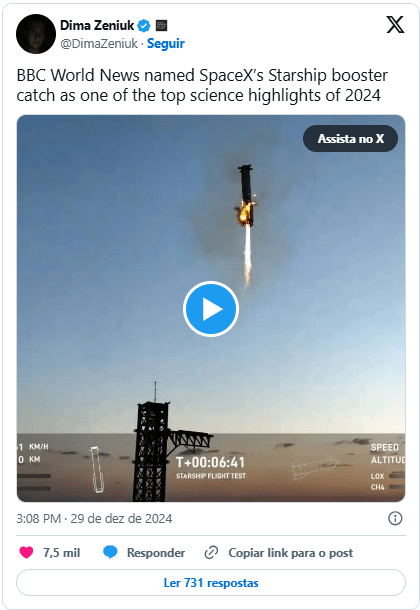The image size is (420, 610).
Task: Click the Seguir follow link
Action: click(166, 43)
